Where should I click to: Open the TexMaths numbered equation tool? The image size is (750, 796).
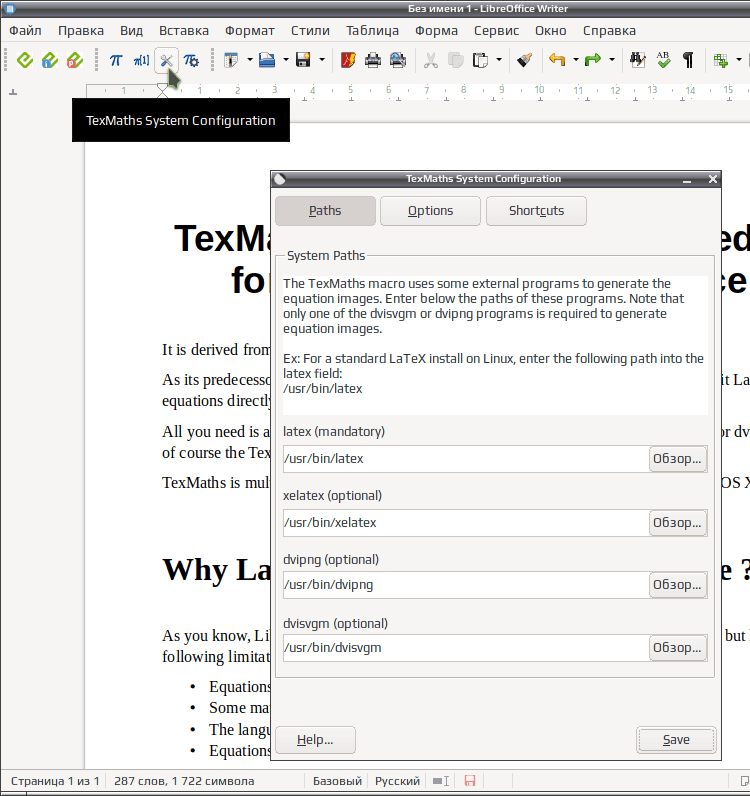coord(141,60)
